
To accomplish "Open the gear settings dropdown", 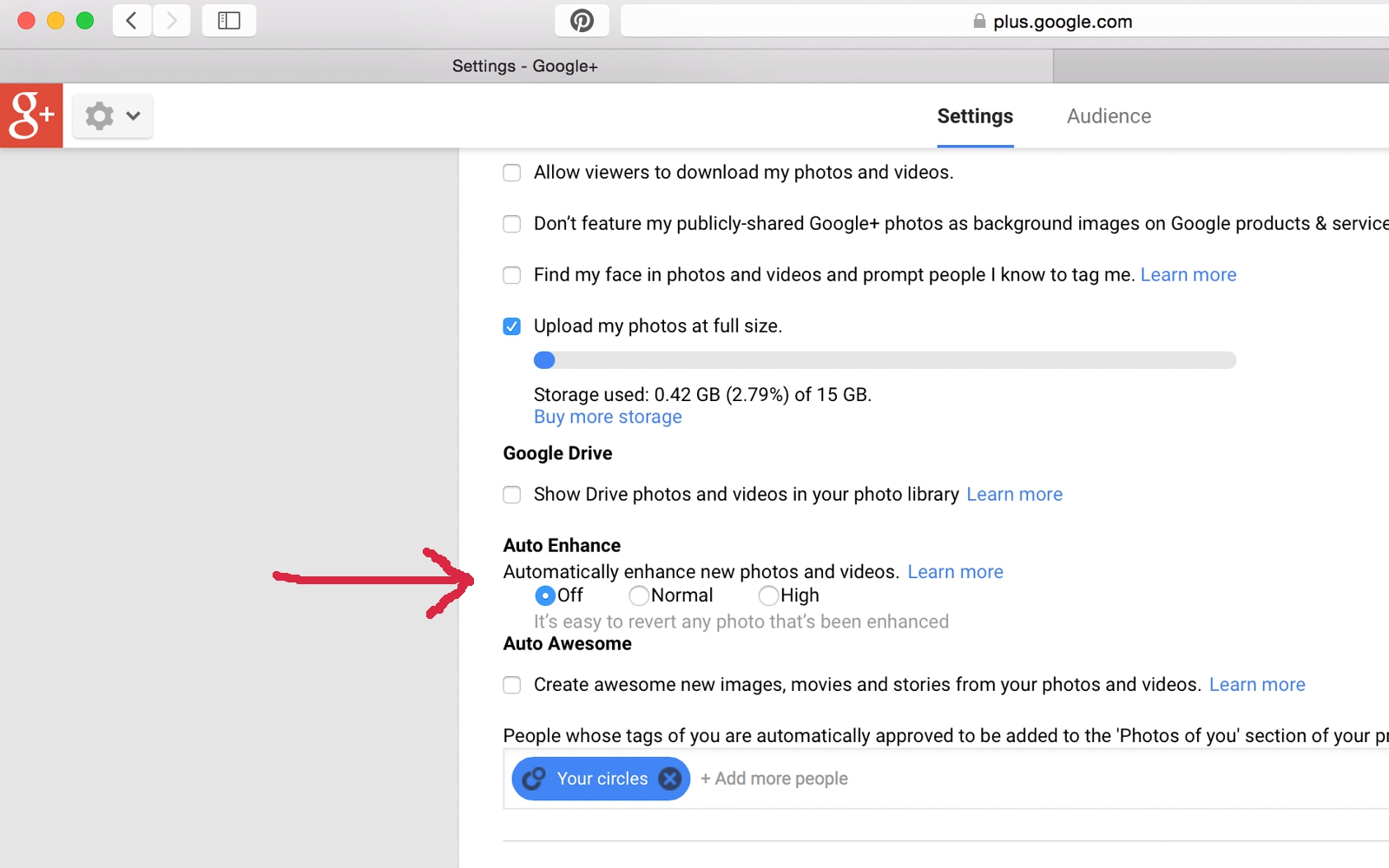I will click(113, 115).
